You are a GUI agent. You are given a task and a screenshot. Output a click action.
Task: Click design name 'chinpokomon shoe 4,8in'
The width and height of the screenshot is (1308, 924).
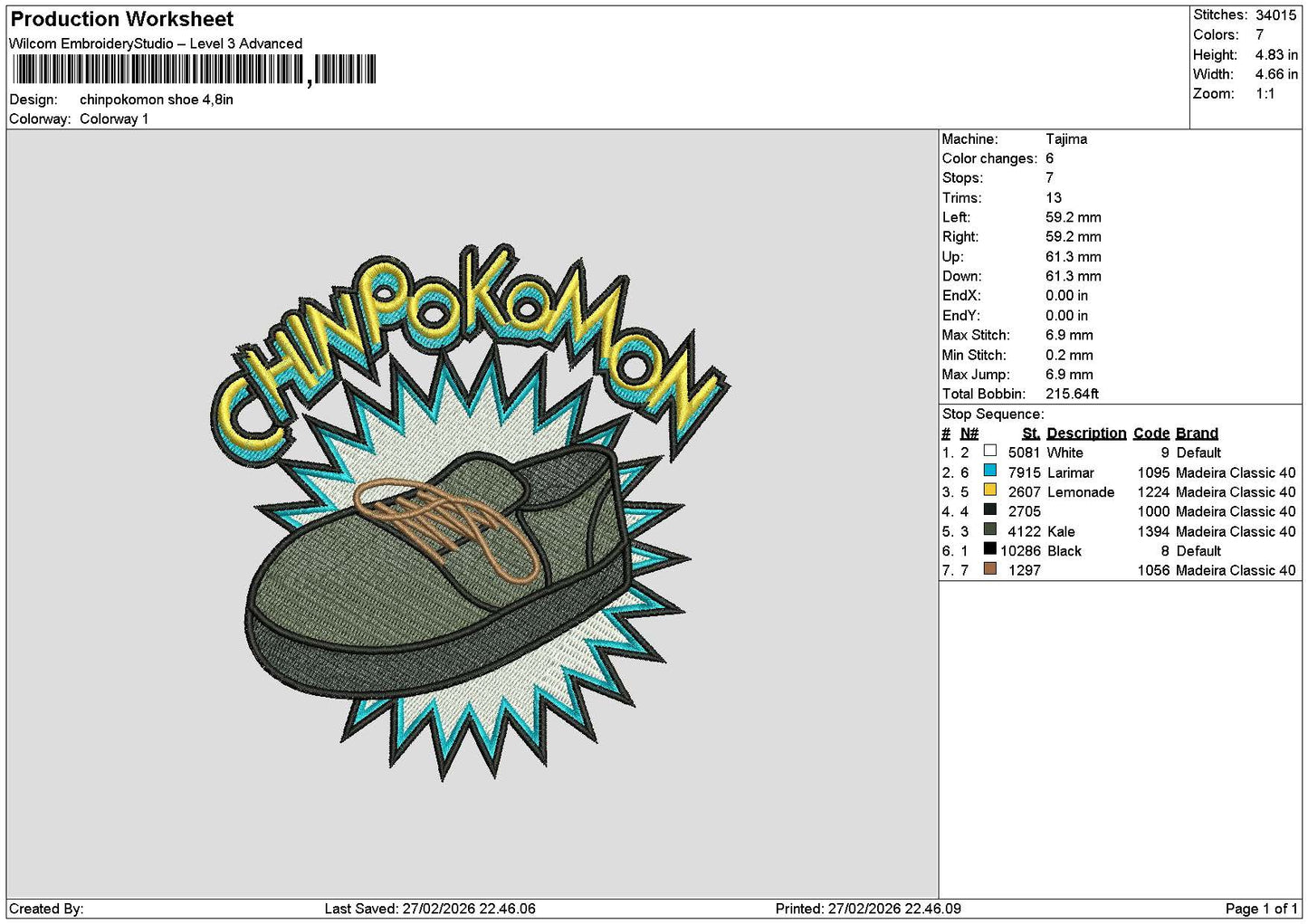pyautogui.click(x=157, y=100)
